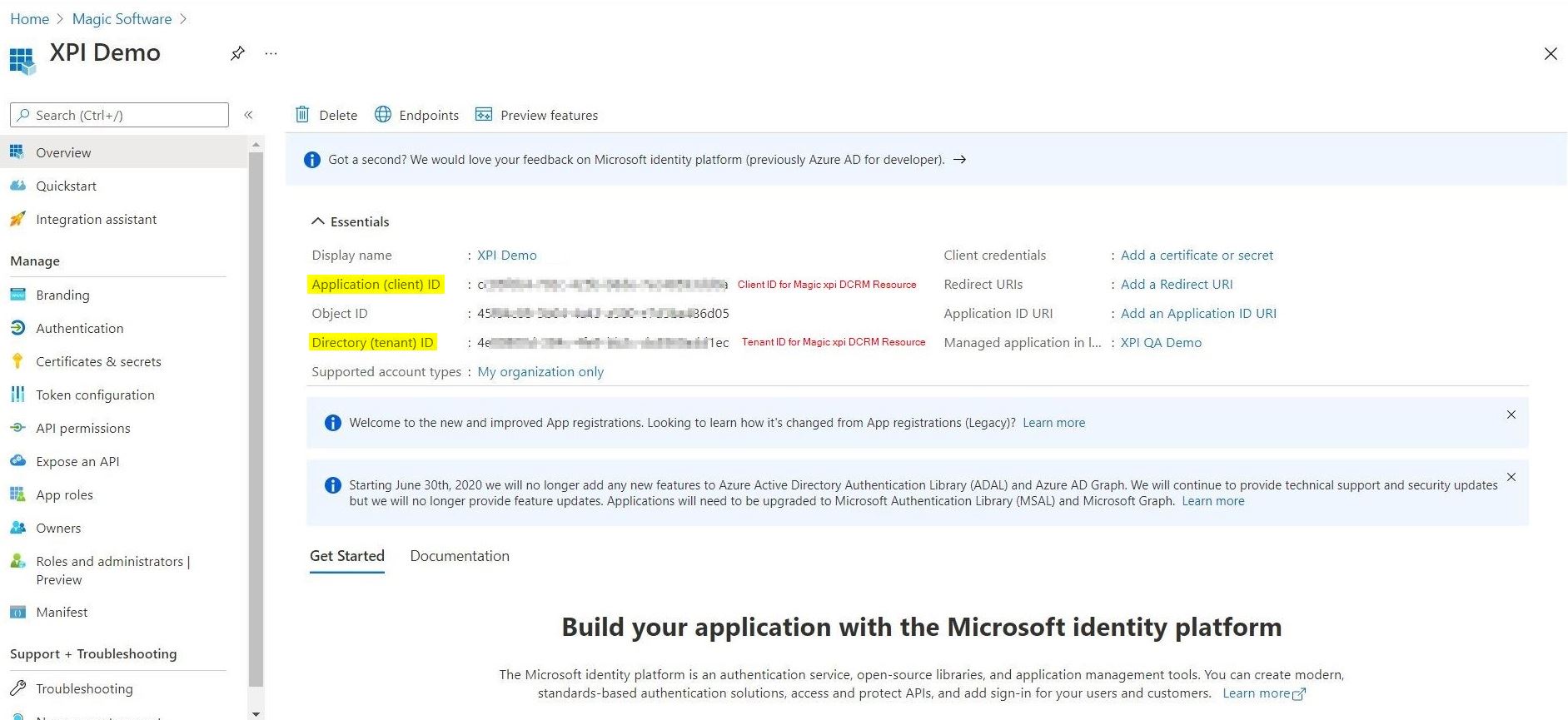
Task: Open the XPI Demo display name link
Action: (507, 256)
